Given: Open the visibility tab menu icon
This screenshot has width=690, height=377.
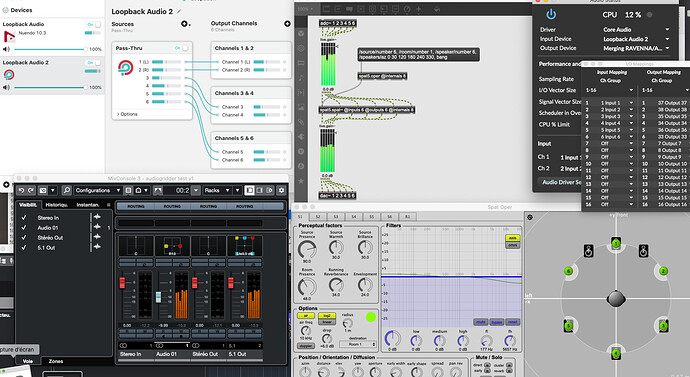Looking at the screenshot, I should [x=108, y=205].
